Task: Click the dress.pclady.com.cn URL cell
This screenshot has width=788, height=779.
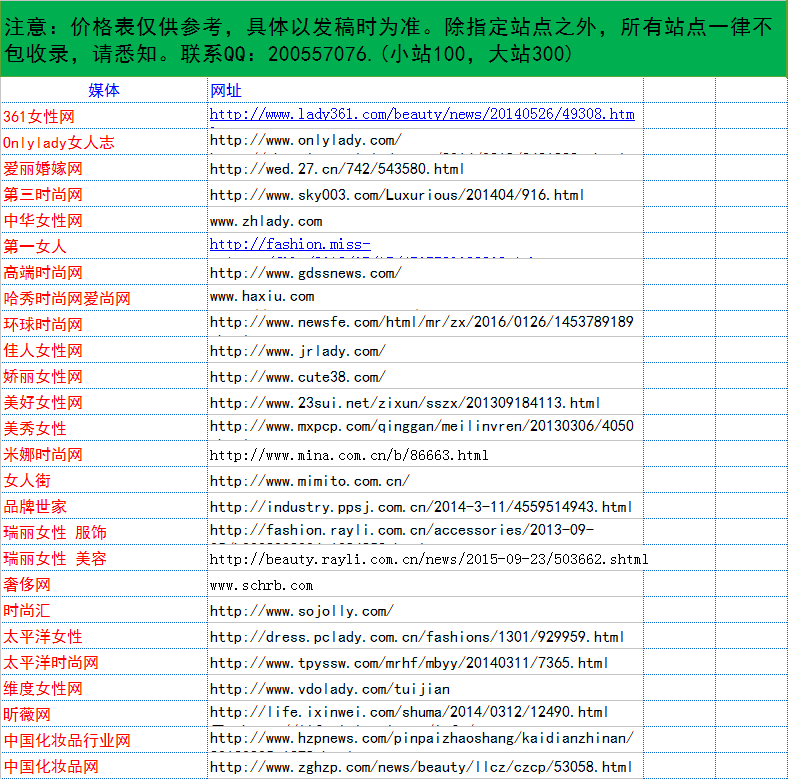Action: (x=425, y=636)
